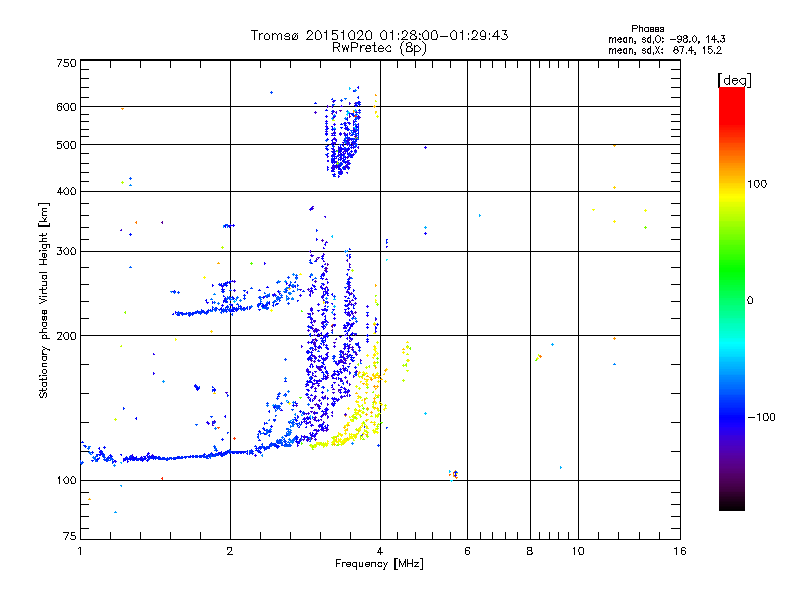Click the colorbar tick label '-100'
This screenshot has height=600, width=800.
pos(761,417)
